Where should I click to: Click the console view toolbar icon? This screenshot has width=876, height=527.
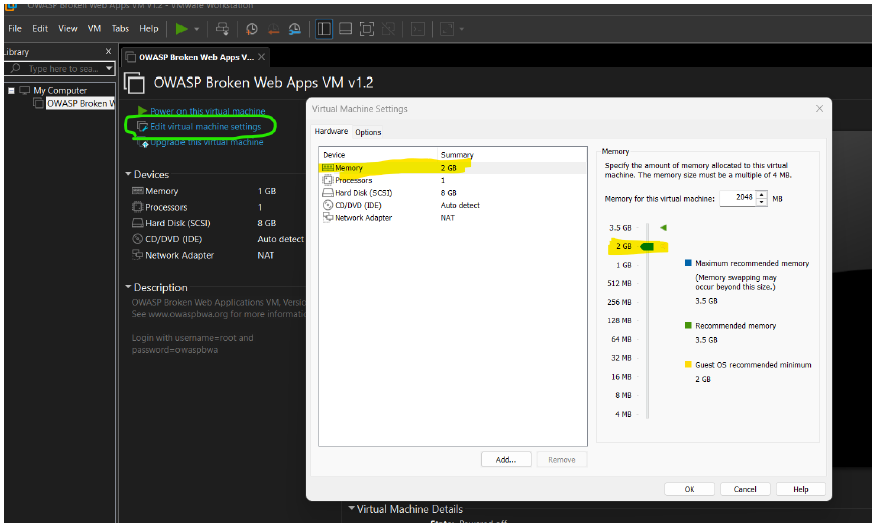point(418,29)
